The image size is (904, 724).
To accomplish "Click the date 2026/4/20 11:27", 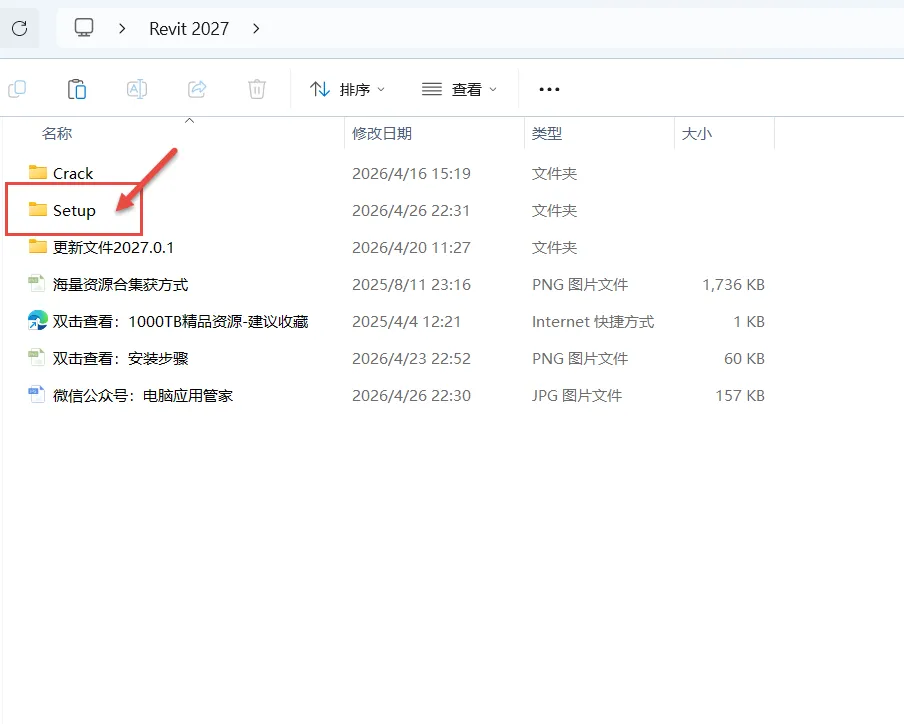I will [x=411, y=248].
